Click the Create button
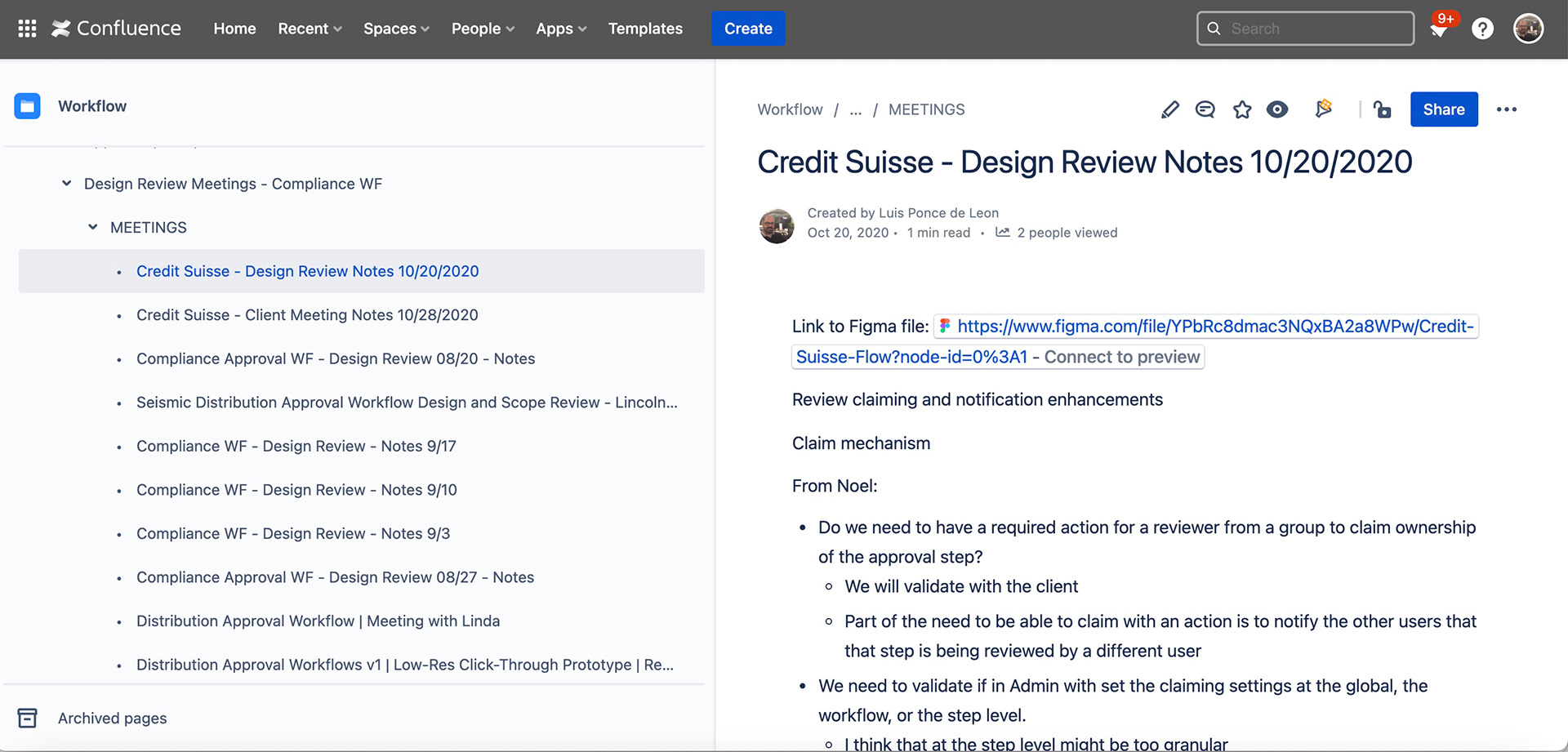 tap(748, 29)
